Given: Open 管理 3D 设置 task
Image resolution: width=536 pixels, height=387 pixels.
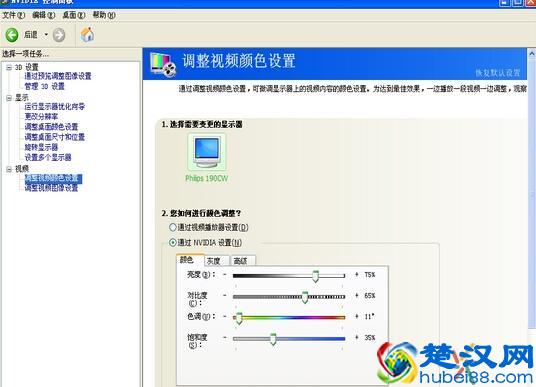Looking at the screenshot, I should (44, 86).
